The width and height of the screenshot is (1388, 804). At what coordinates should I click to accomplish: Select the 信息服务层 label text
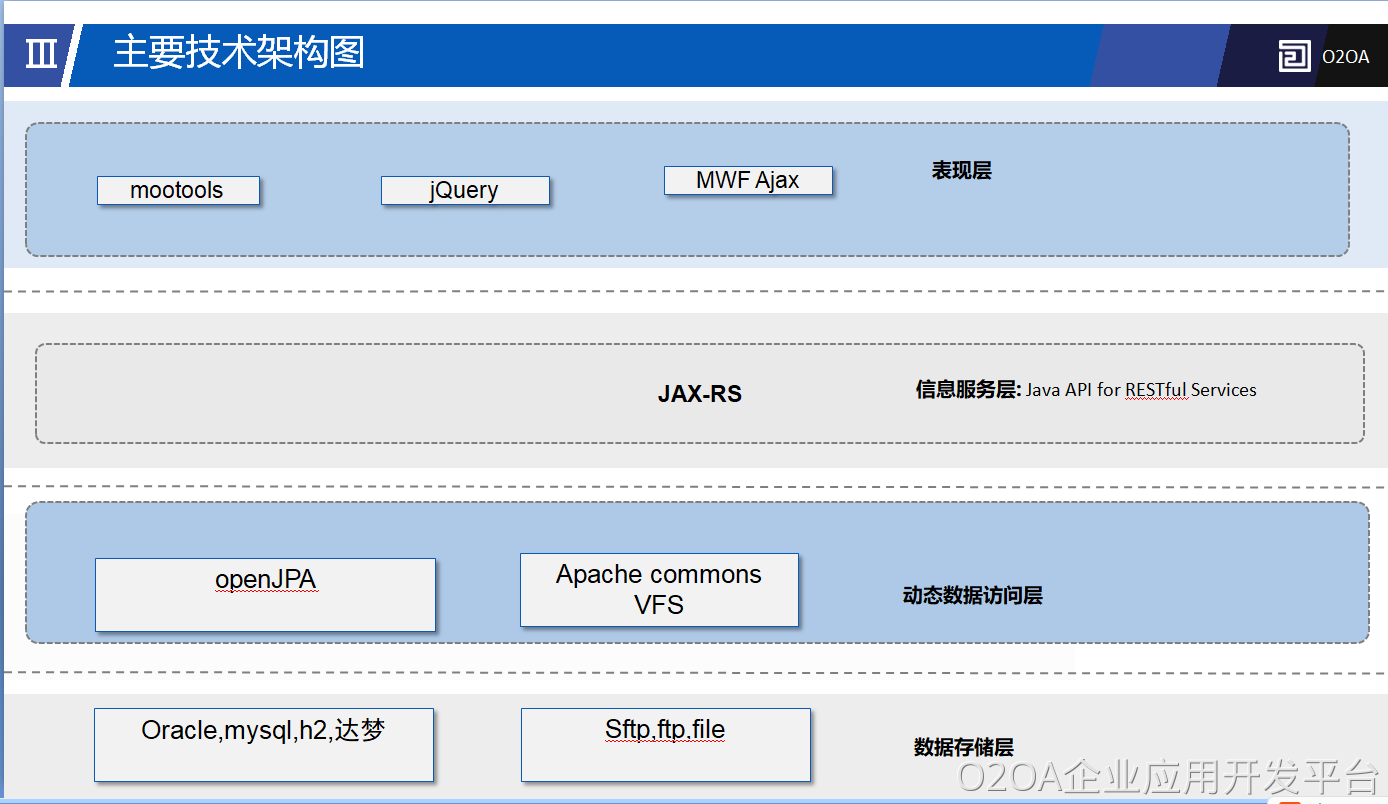(x=967, y=390)
